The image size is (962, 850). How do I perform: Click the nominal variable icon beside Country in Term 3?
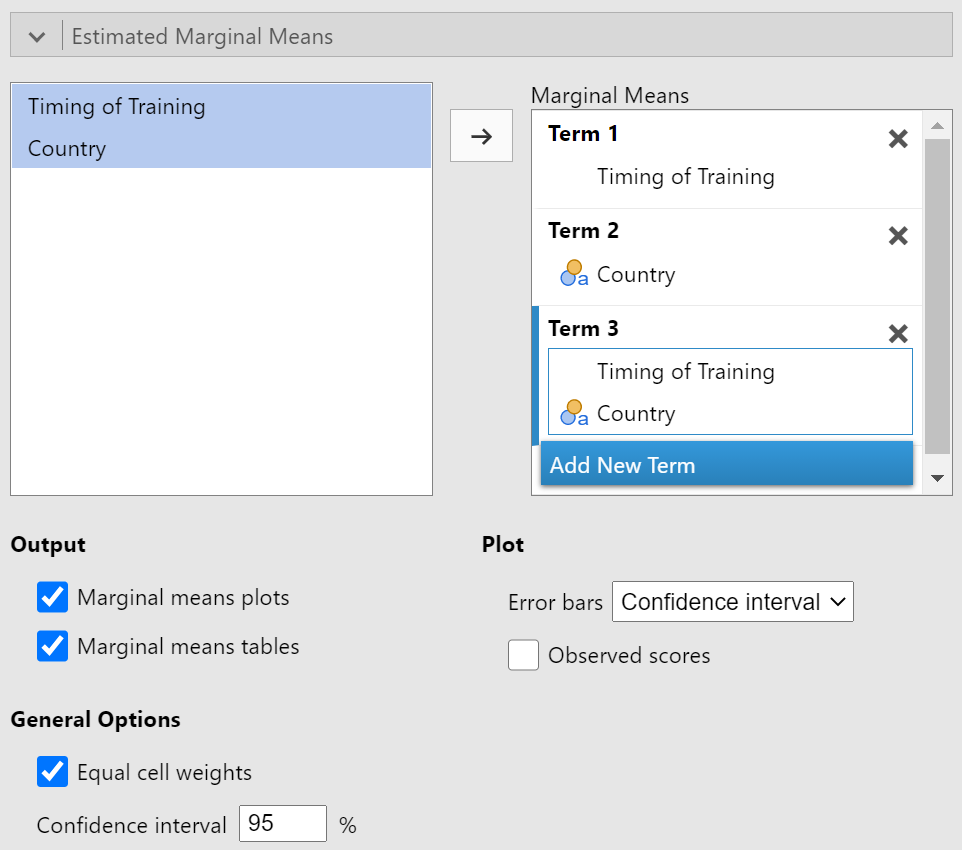(x=574, y=413)
